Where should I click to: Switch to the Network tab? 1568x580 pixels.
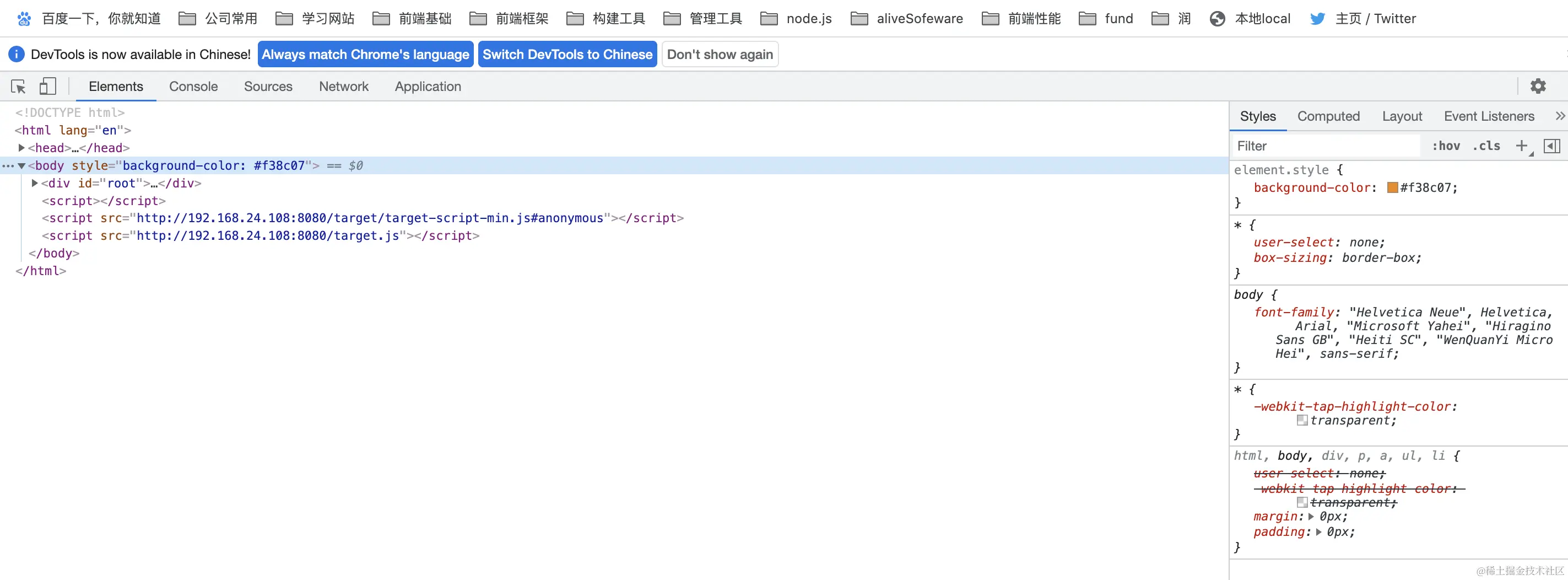(x=343, y=87)
